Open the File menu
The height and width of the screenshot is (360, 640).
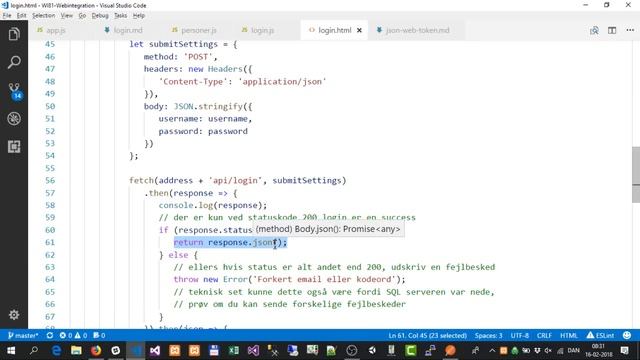[7, 16]
